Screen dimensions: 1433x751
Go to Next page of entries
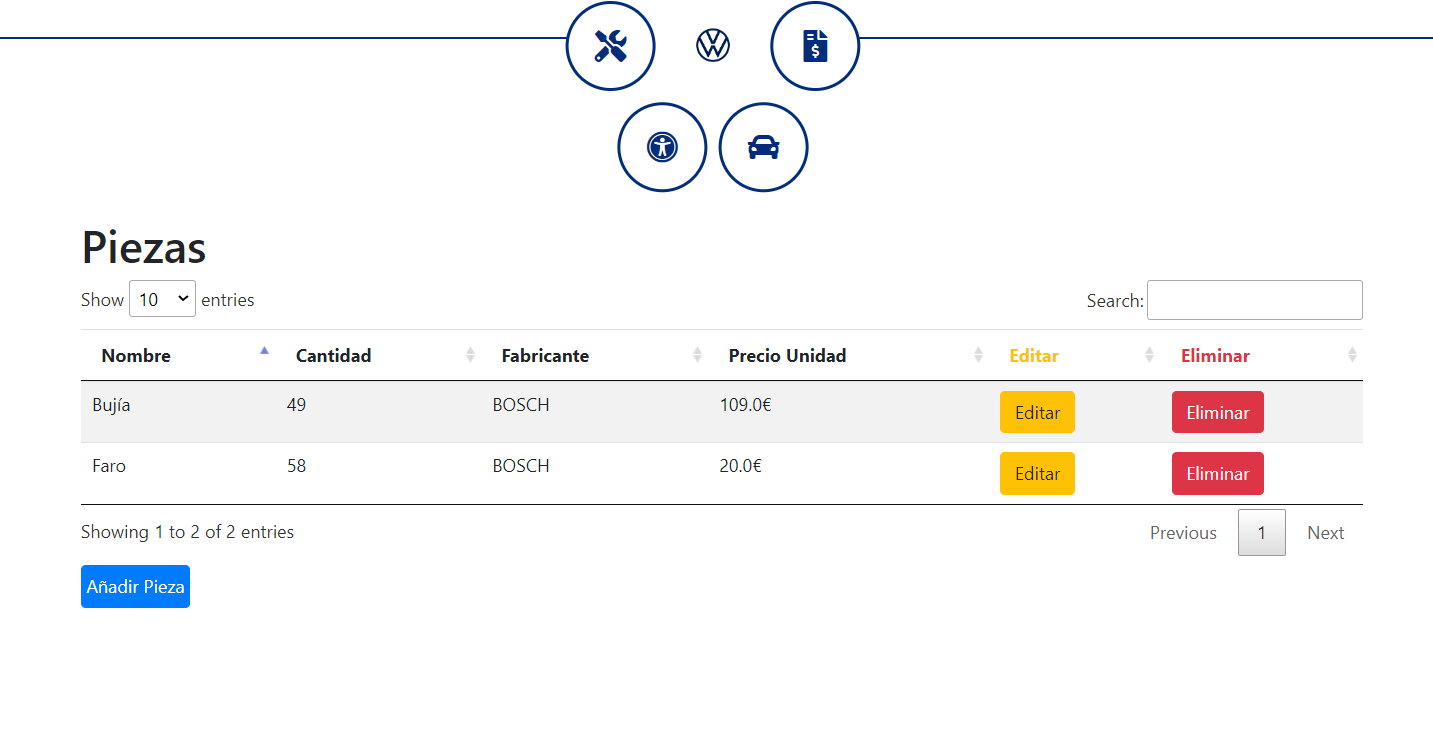[1325, 533]
